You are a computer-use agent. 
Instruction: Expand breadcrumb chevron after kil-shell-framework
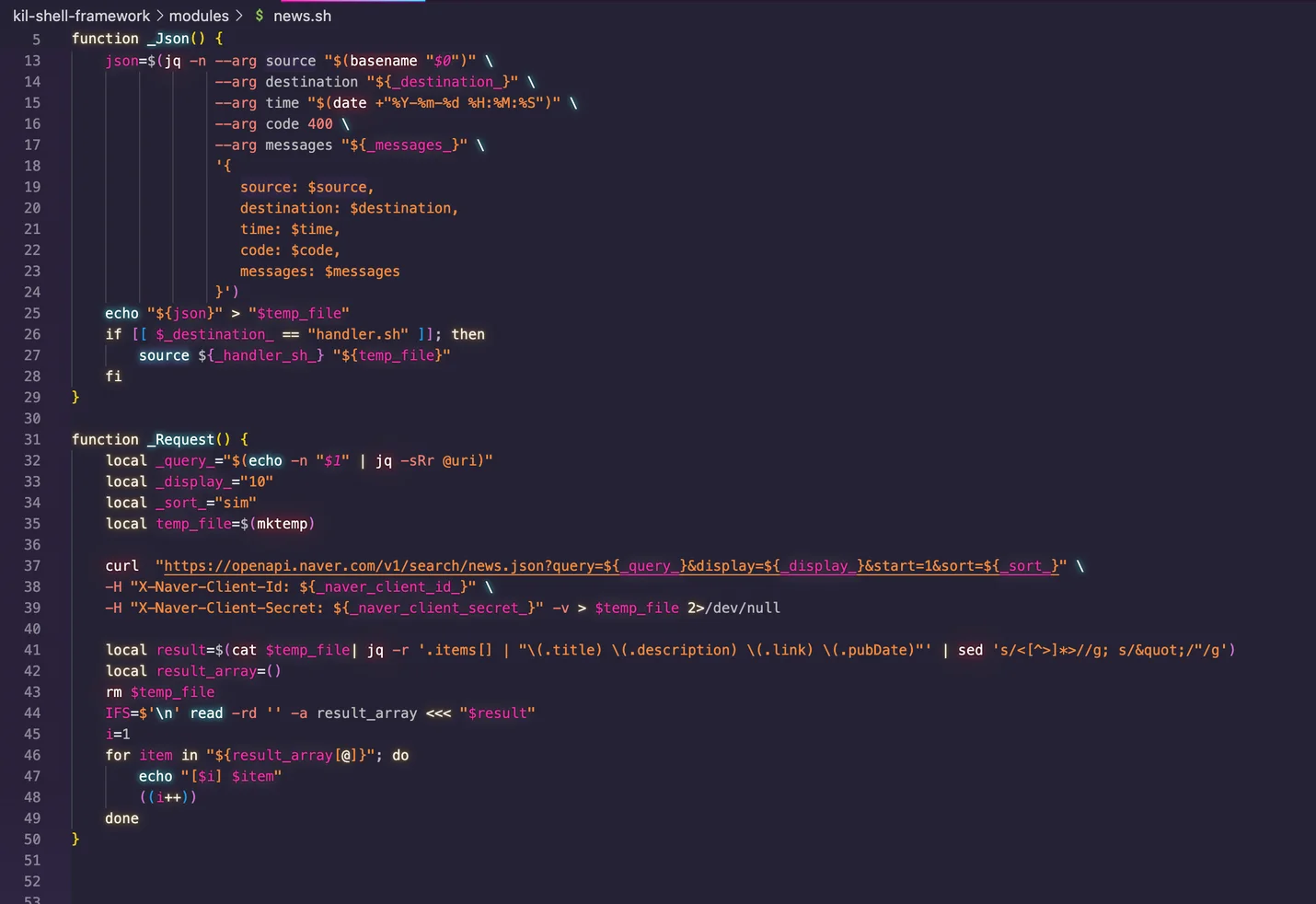(x=159, y=16)
